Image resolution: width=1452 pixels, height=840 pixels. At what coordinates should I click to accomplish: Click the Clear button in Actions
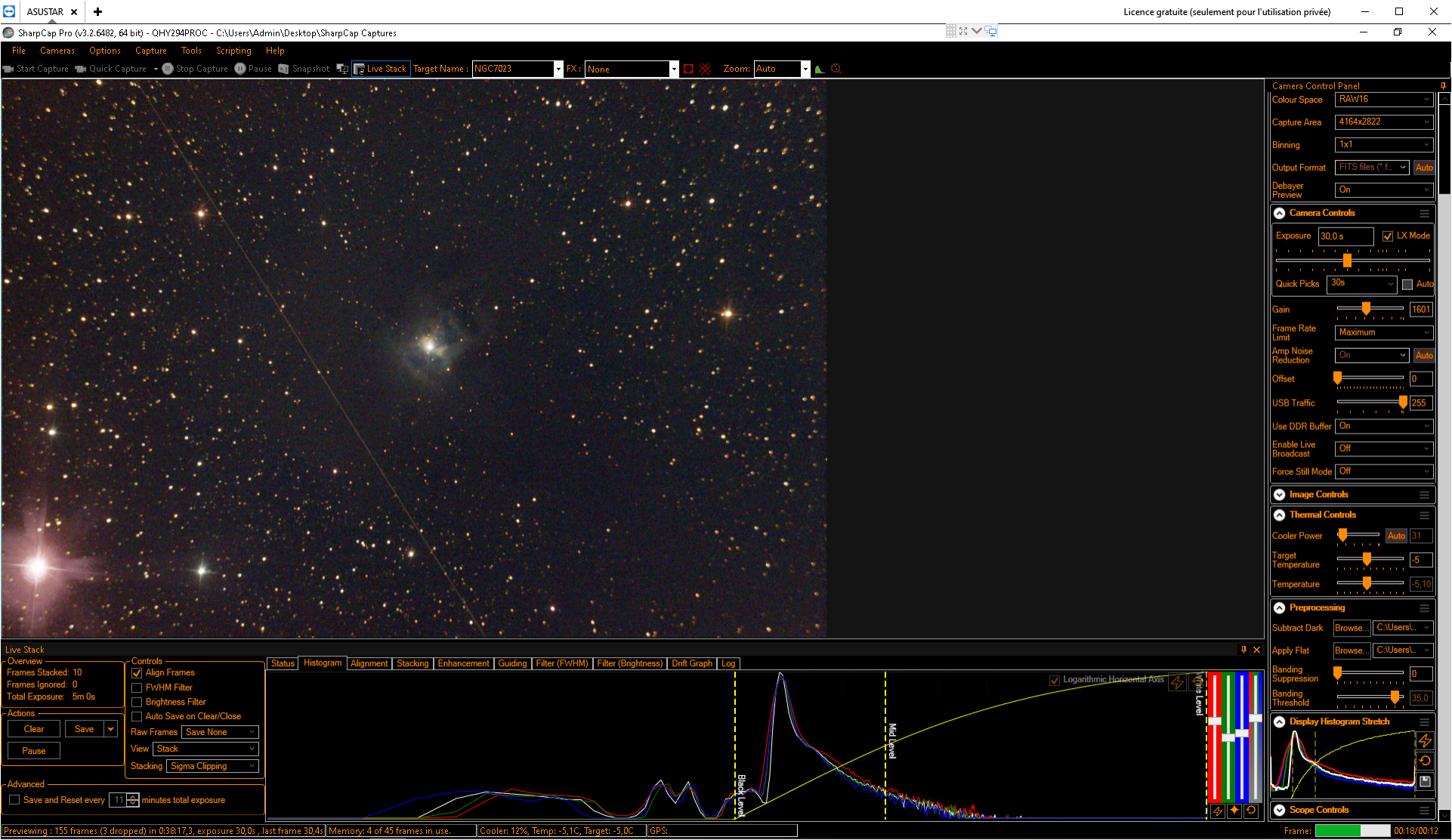pos(34,729)
